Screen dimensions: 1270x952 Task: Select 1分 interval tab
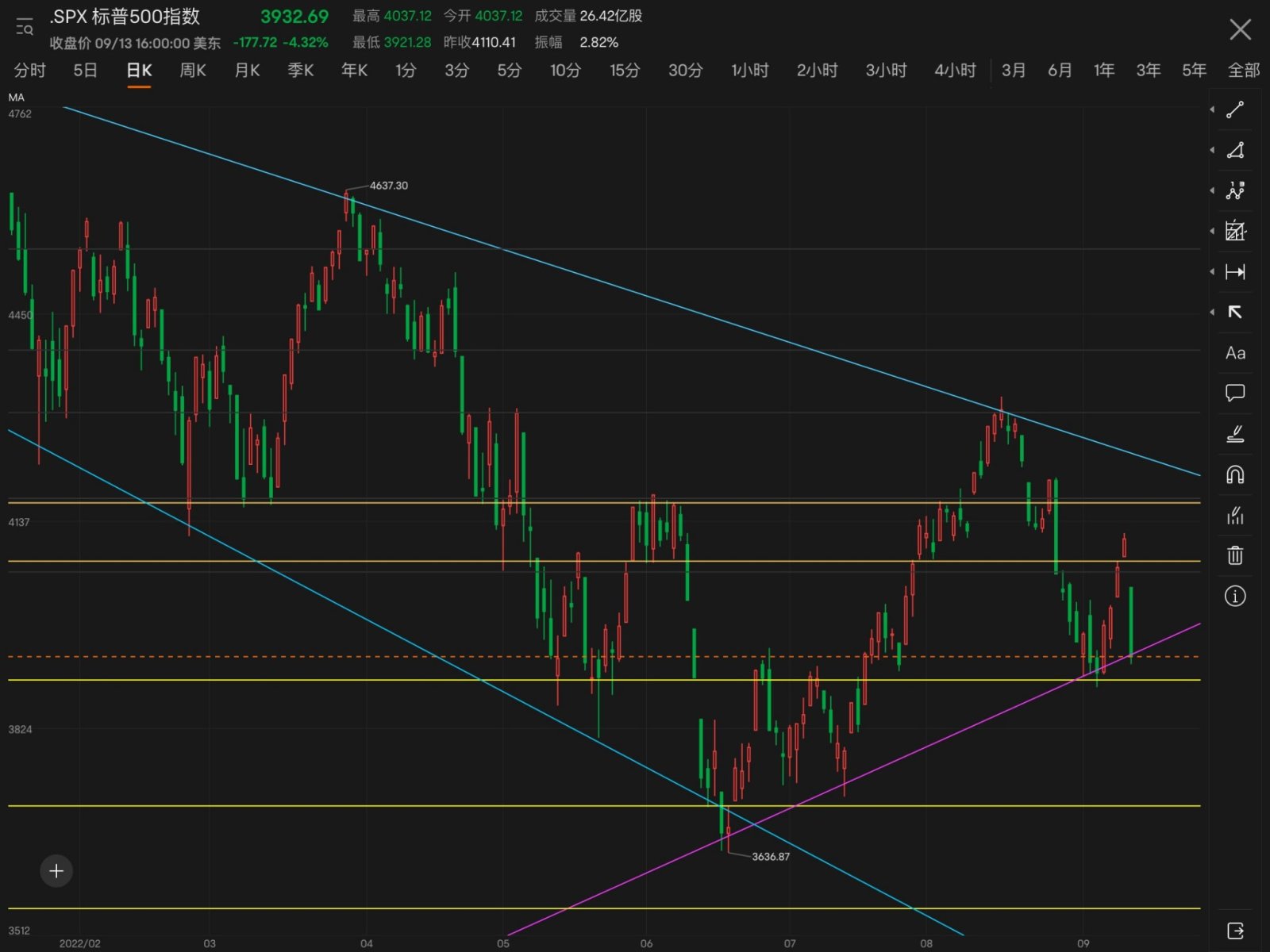[406, 71]
